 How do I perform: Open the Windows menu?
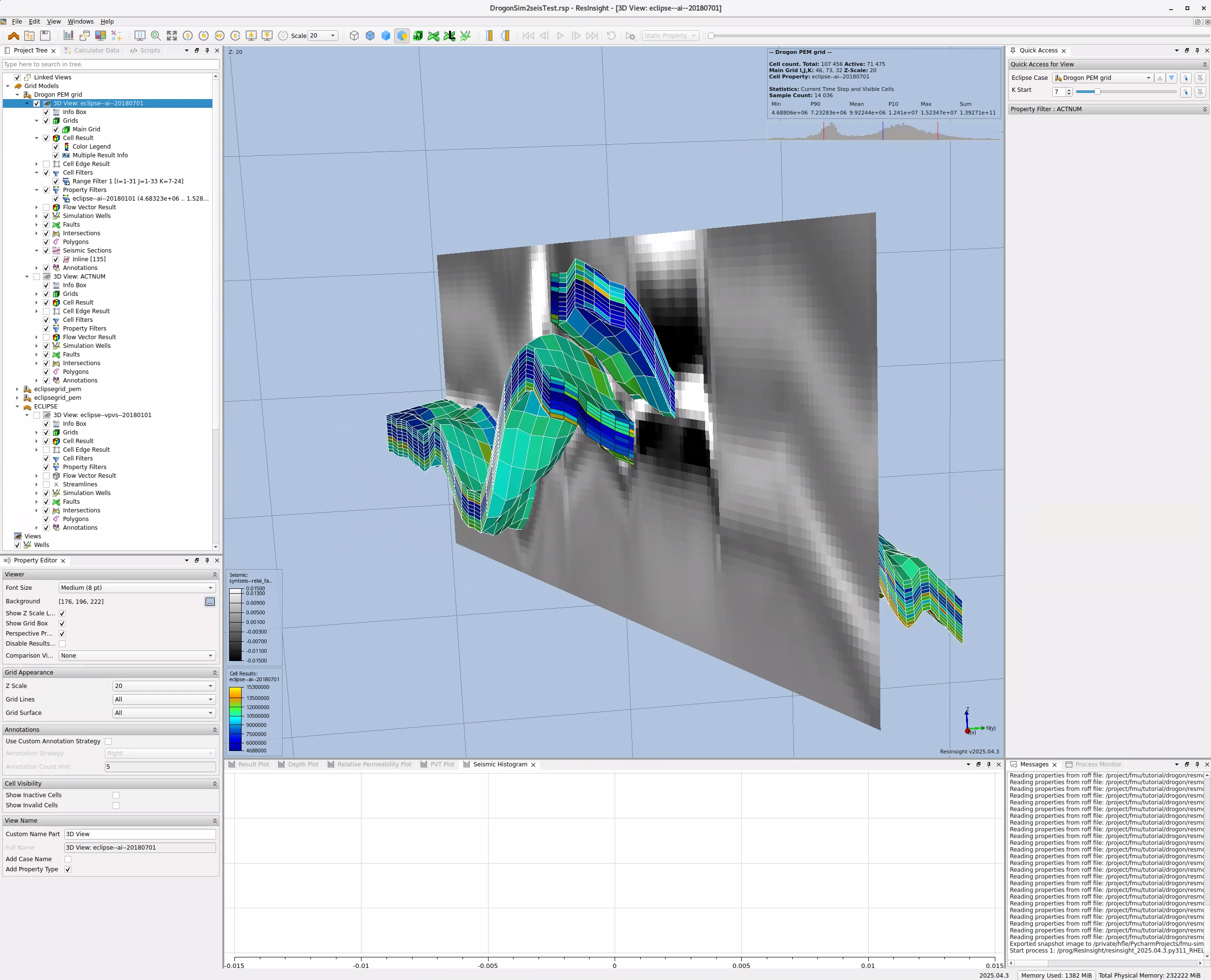(x=81, y=22)
